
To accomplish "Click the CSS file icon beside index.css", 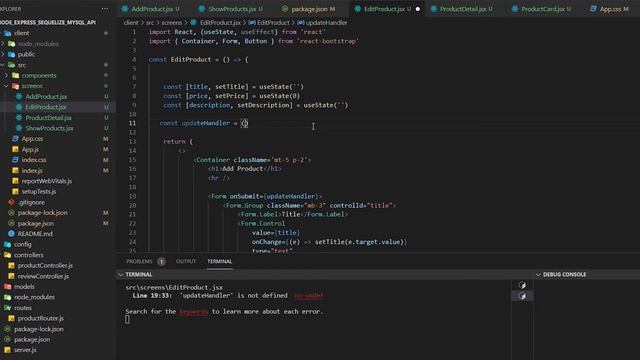I will [15, 160].
